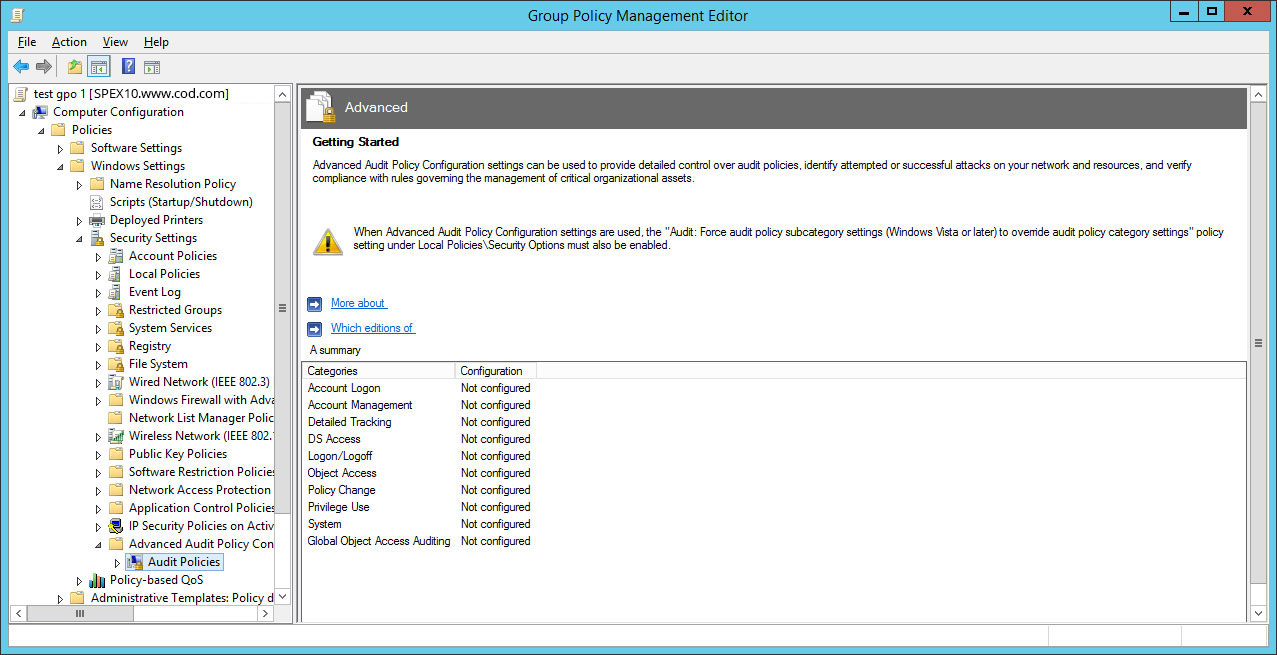Click the Up one level folder icon
The width and height of the screenshot is (1277, 655).
coord(75,67)
